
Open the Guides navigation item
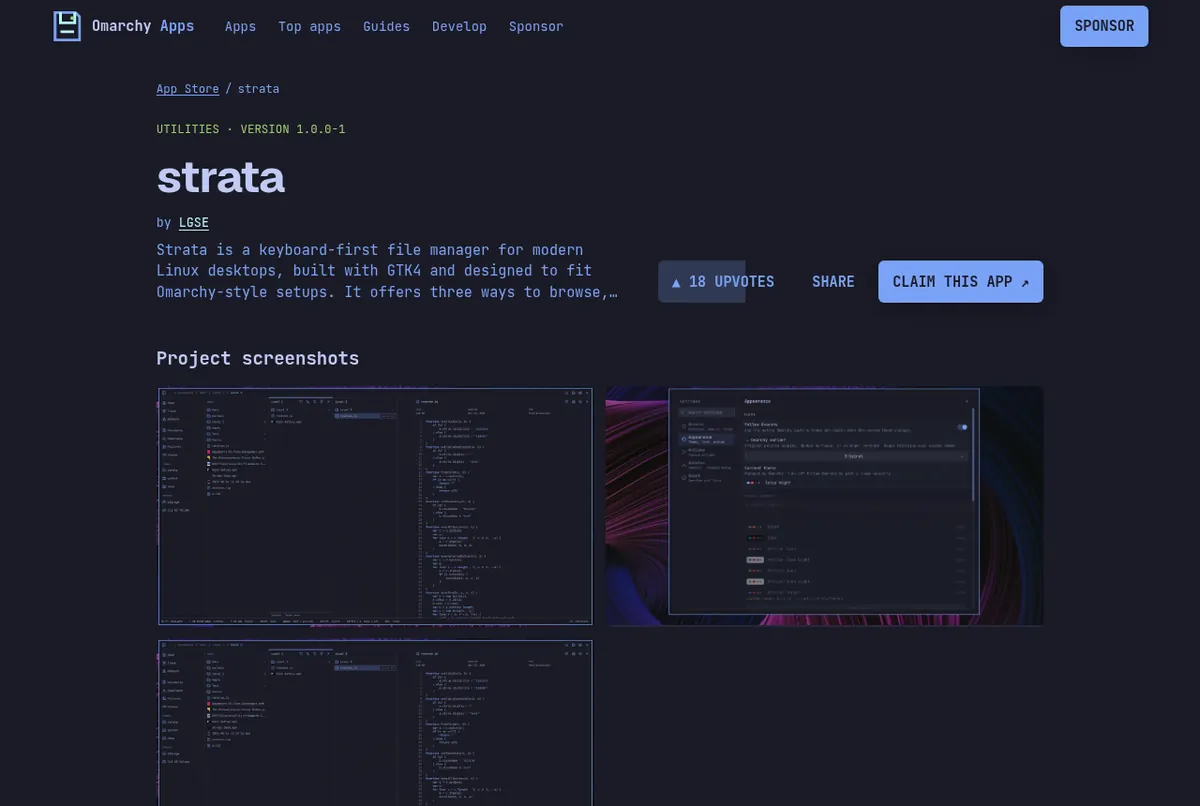pos(386,27)
